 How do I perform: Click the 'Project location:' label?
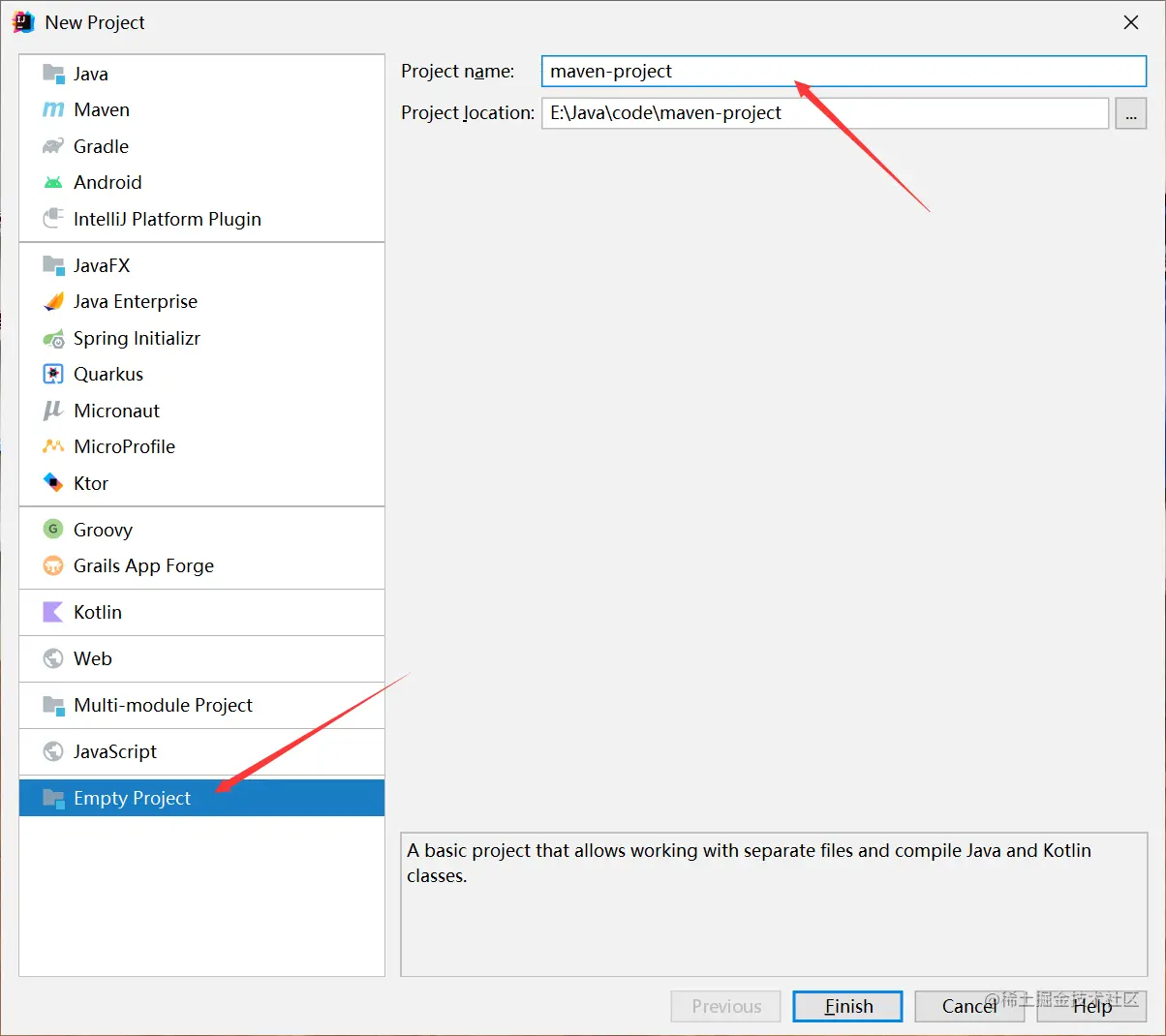(x=468, y=112)
